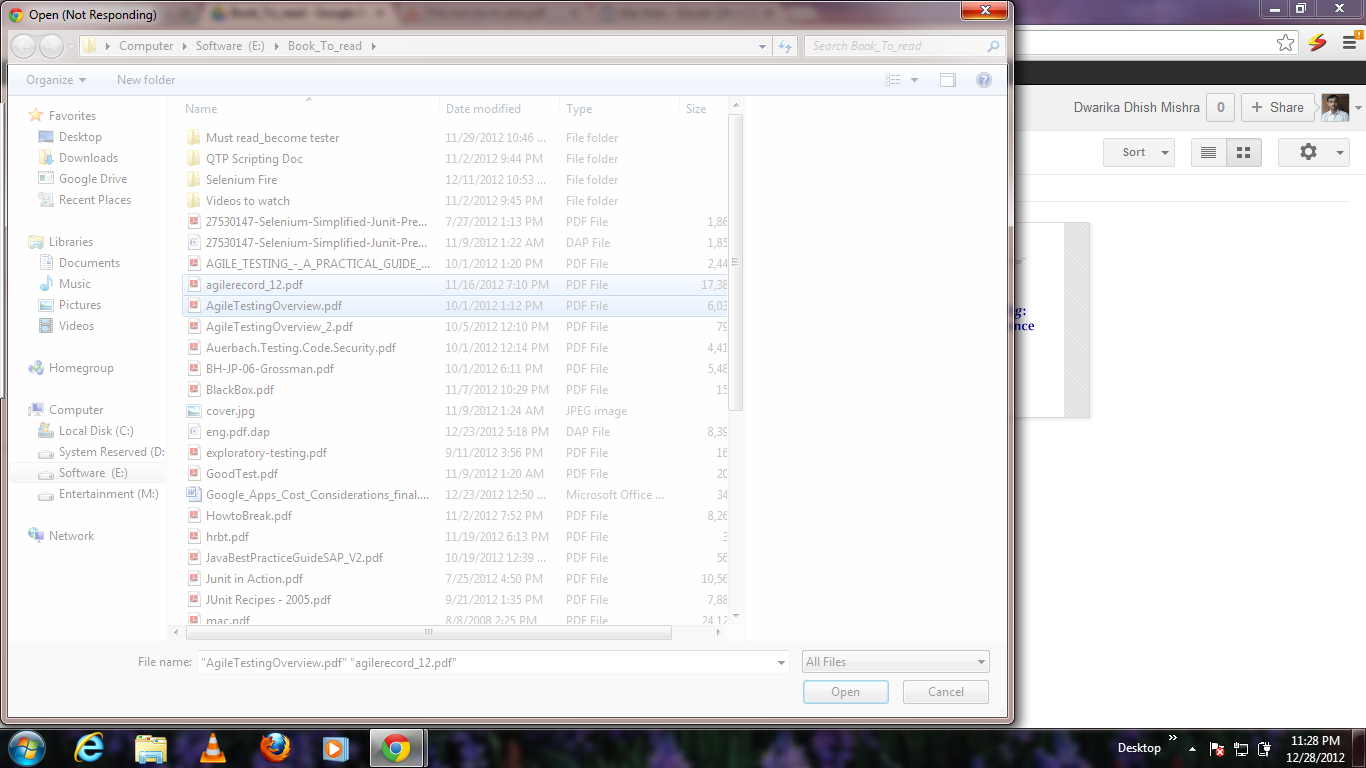The width and height of the screenshot is (1366, 768).
Task: Launch Firefox from the taskbar
Action: pos(274,747)
